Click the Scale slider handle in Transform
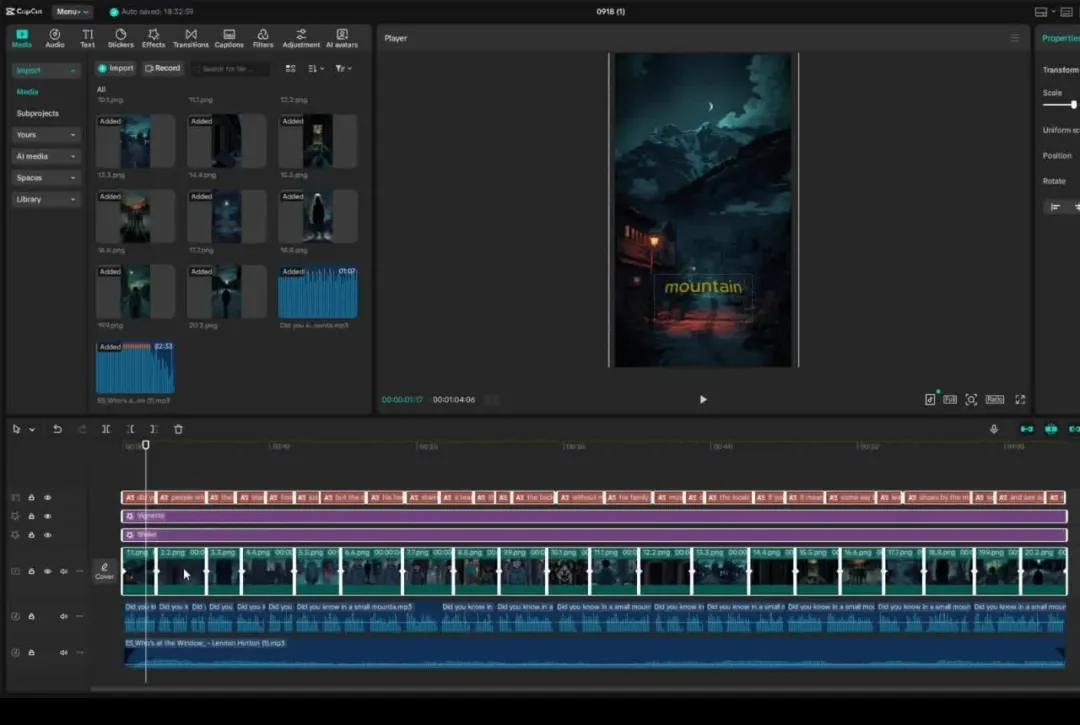This screenshot has width=1080, height=725. pos(1074,104)
